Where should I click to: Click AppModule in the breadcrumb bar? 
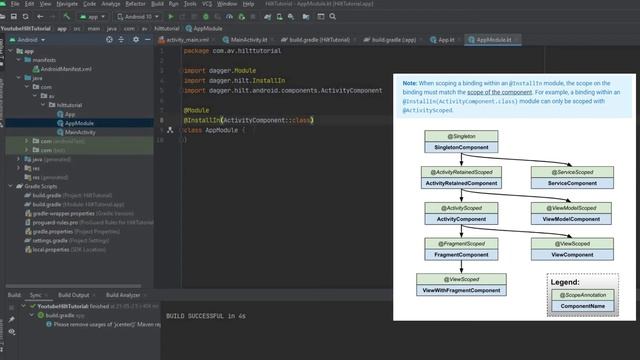coord(204,29)
